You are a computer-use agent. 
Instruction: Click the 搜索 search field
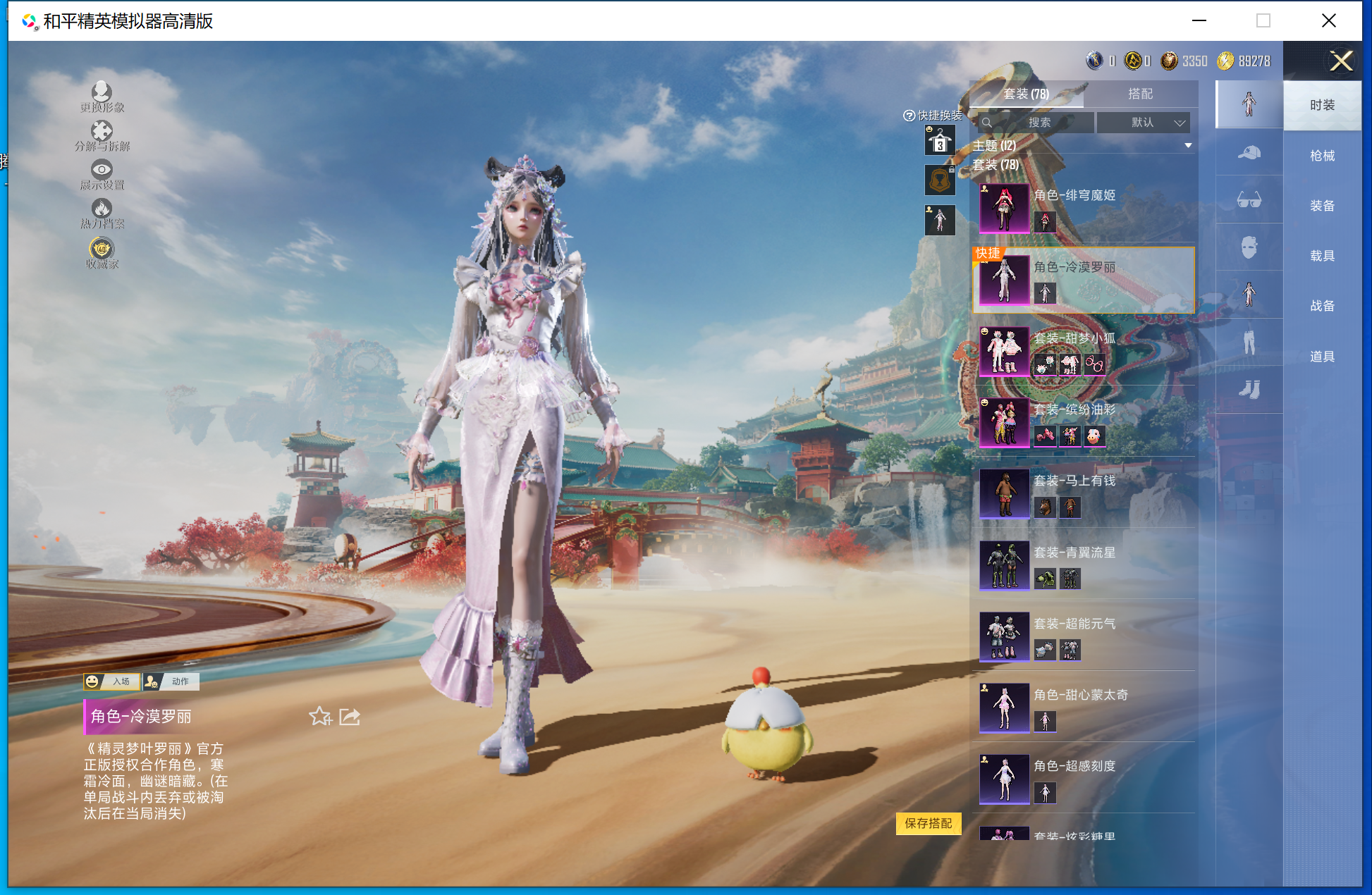click(1039, 123)
